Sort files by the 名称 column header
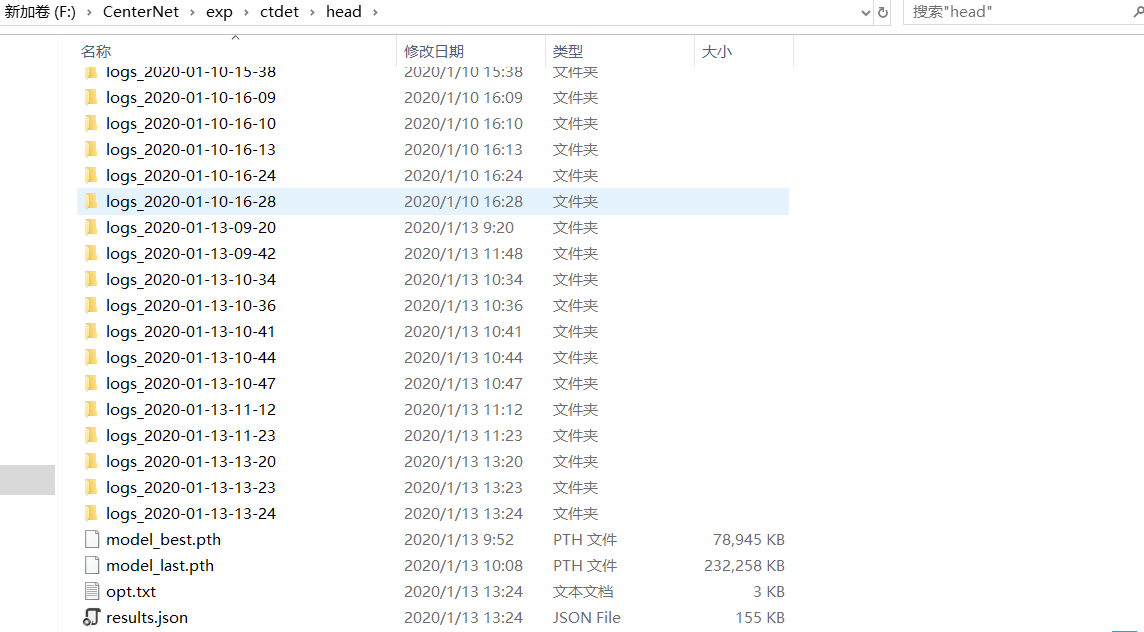This screenshot has width=1144, height=632. pos(92,50)
